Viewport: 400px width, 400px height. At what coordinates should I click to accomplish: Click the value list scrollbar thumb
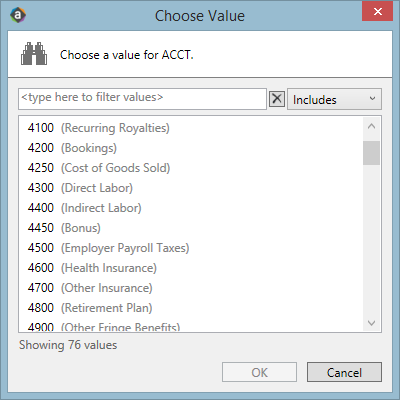pyautogui.click(x=371, y=153)
